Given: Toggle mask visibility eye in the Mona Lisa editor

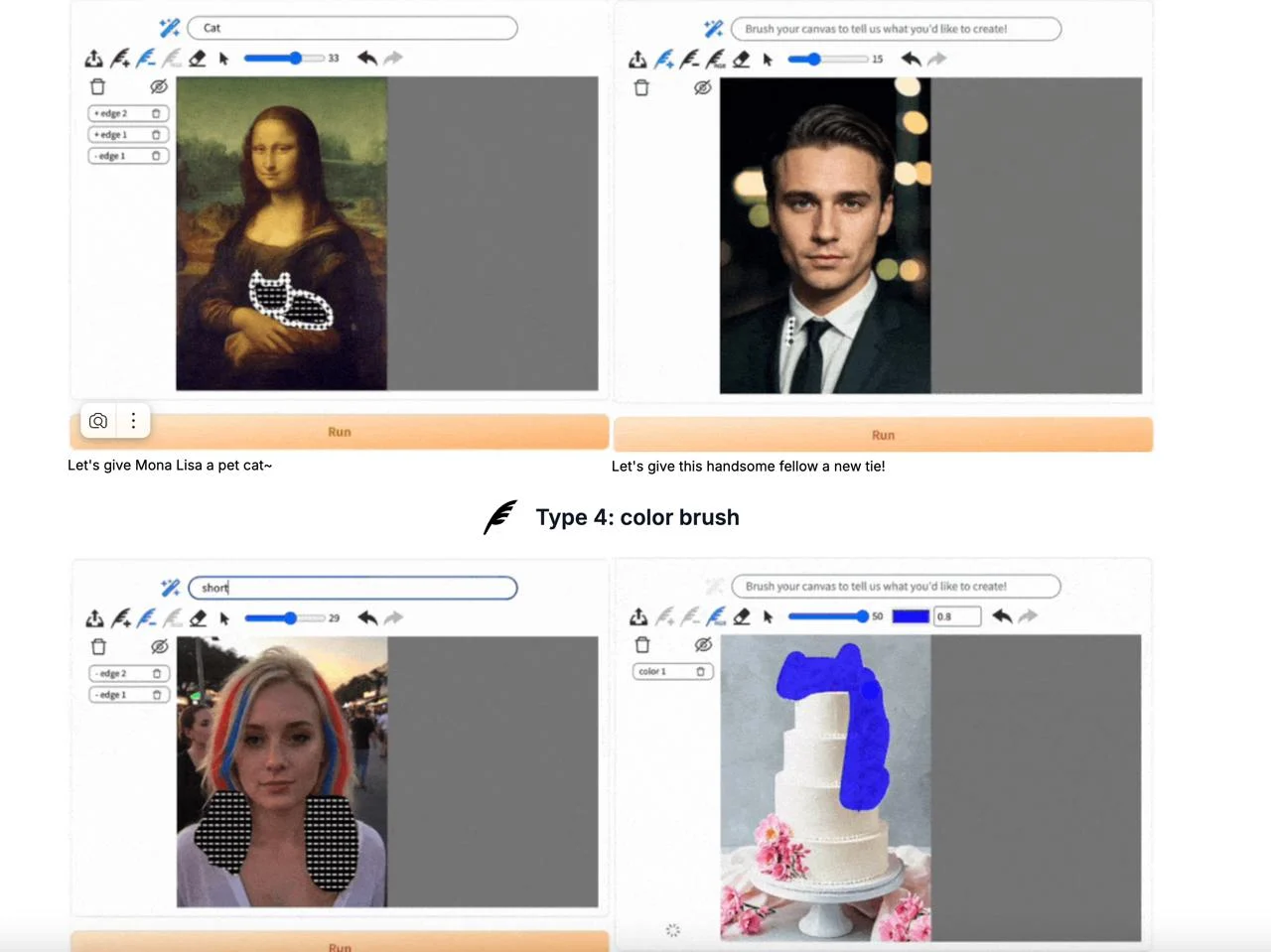Looking at the screenshot, I should [158, 87].
